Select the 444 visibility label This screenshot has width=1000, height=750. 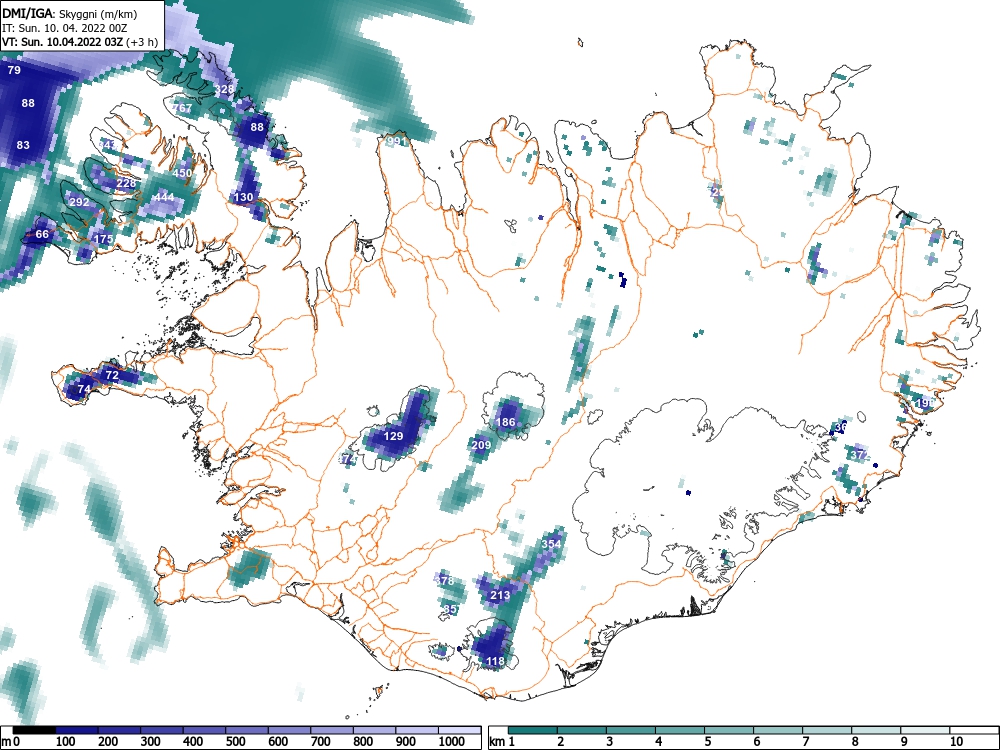tap(164, 197)
